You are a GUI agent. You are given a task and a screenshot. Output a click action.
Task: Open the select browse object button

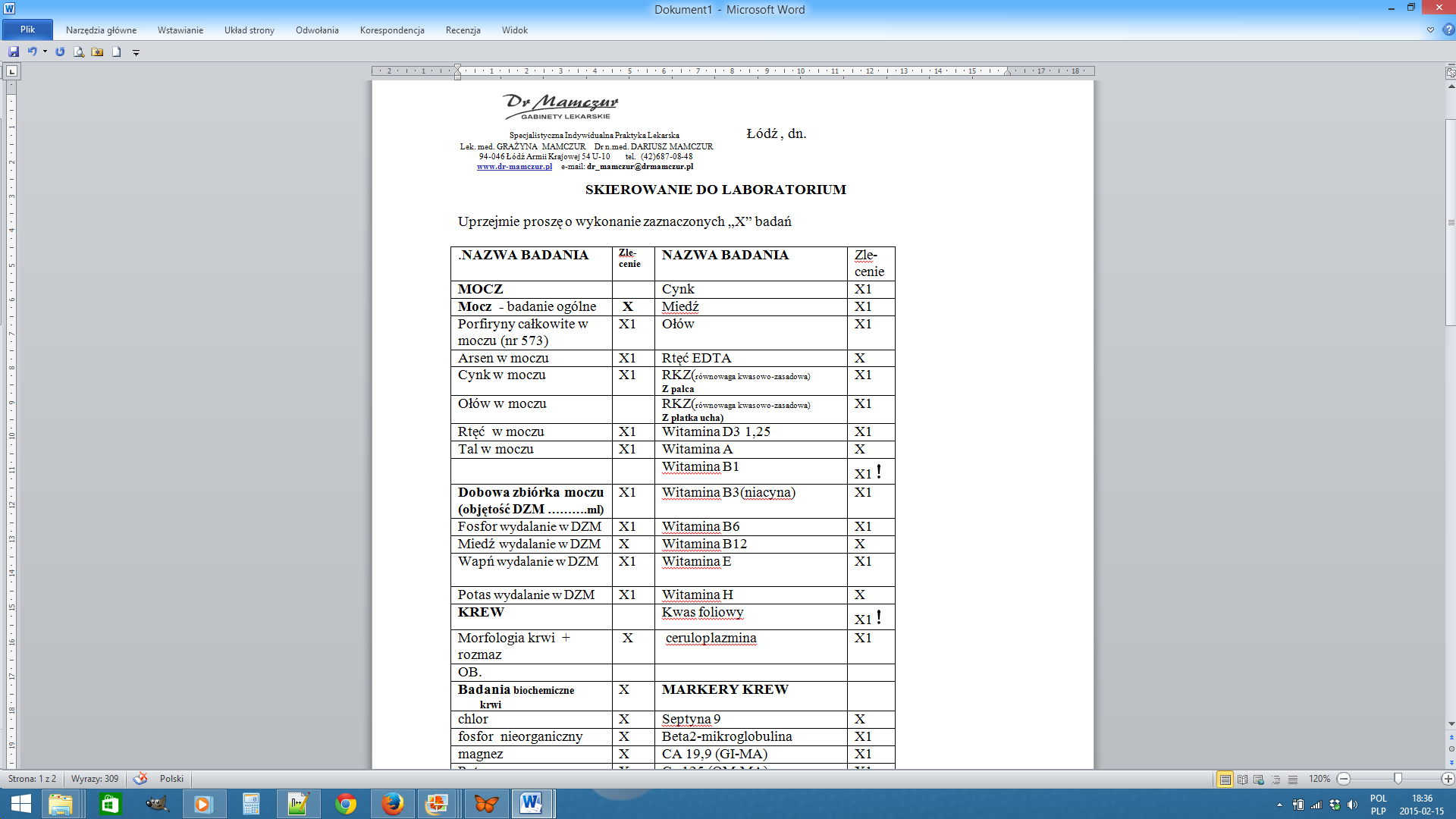[1451, 749]
